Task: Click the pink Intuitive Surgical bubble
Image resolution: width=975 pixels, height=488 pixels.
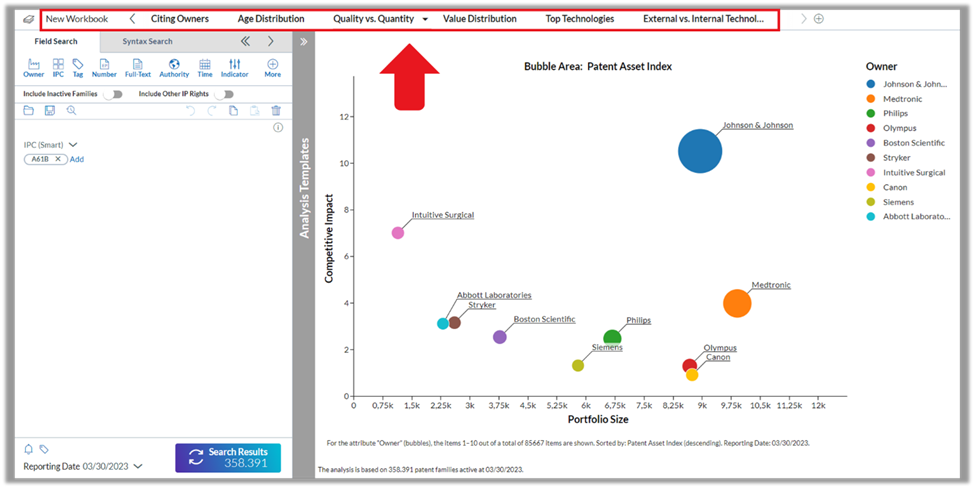Action: (x=398, y=232)
